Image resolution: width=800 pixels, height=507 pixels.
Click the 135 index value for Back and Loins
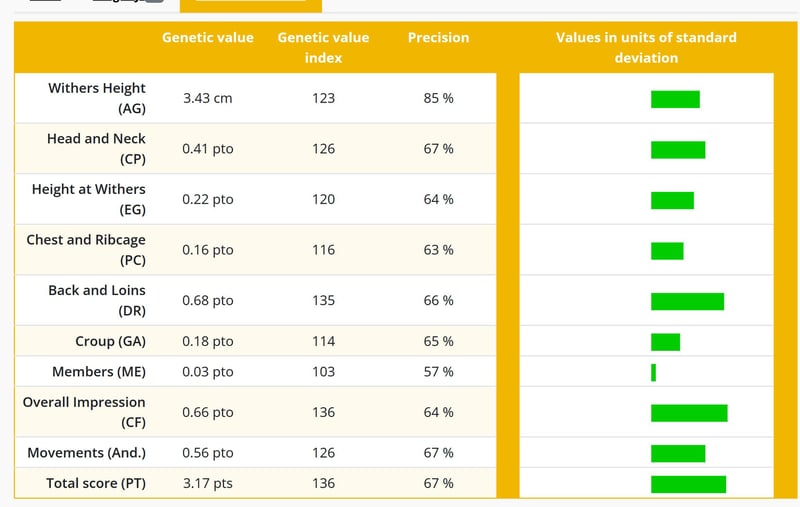click(x=323, y=300)
